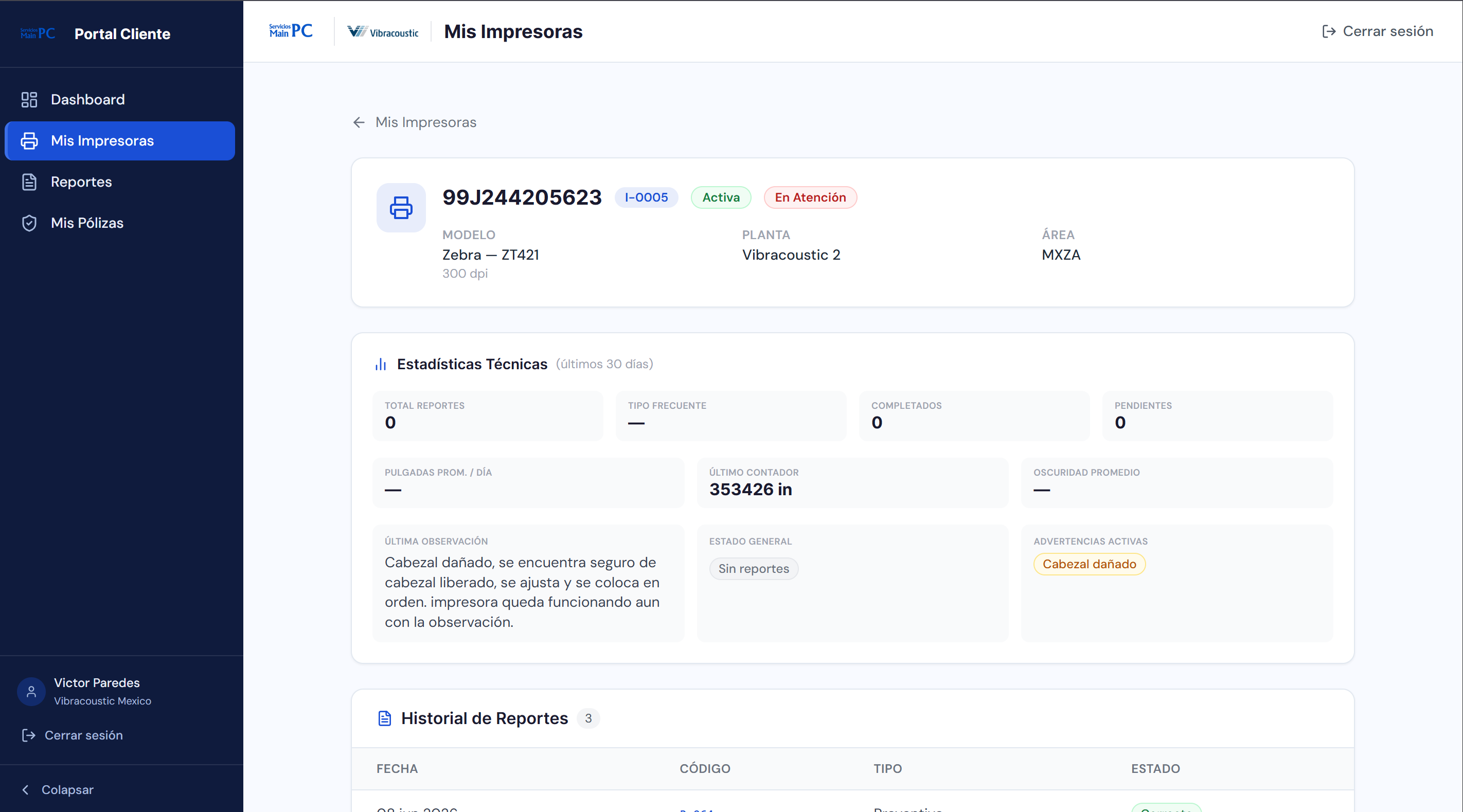Go to Reportes in the sidebar

120,182
